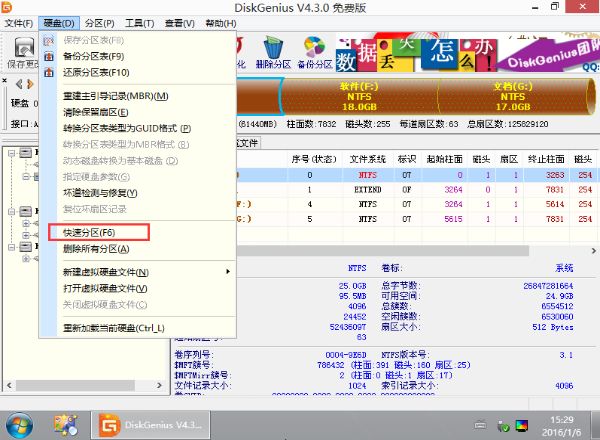Expand the child node under third disk
This screenshot has width=600, height=440.
point(26,259)
